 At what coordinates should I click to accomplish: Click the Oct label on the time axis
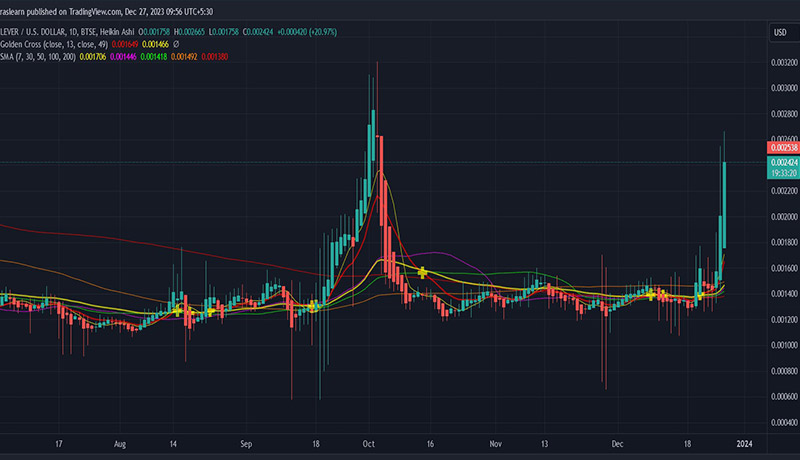[x=368, y=441]
